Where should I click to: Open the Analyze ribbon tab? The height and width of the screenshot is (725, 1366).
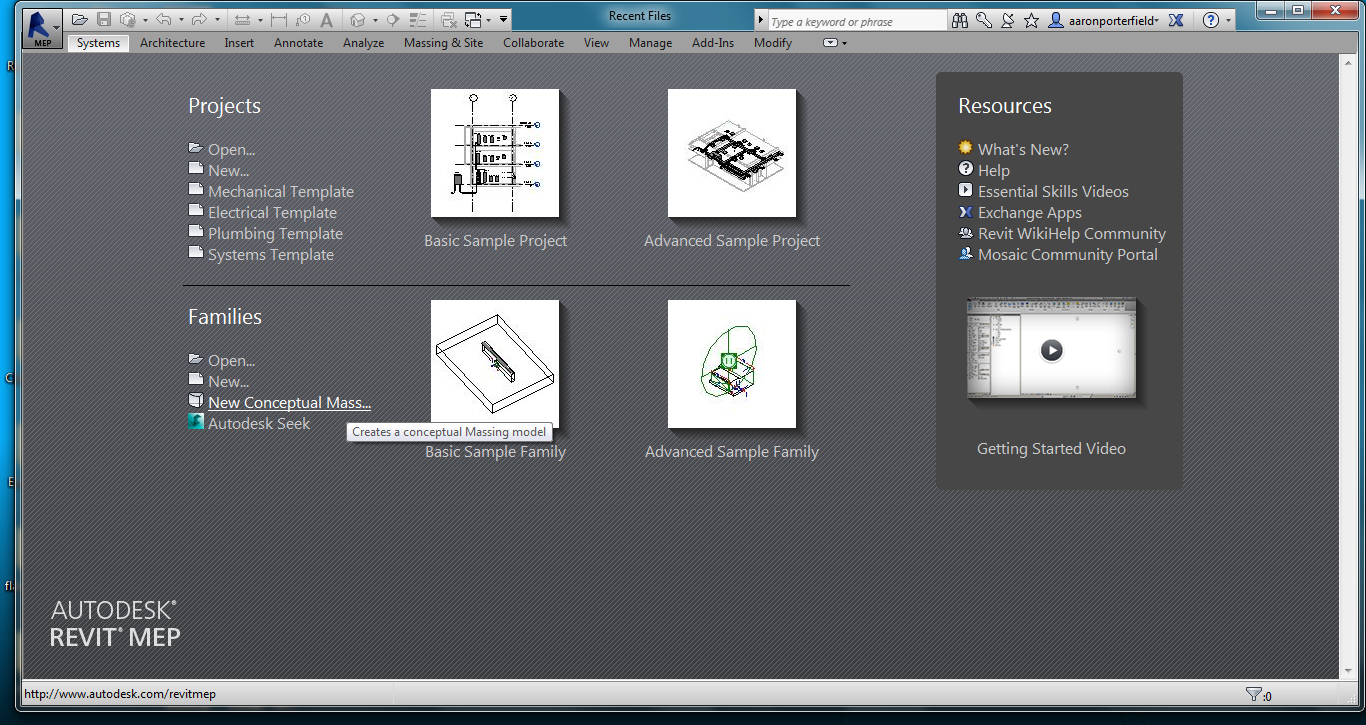[363, 43]
